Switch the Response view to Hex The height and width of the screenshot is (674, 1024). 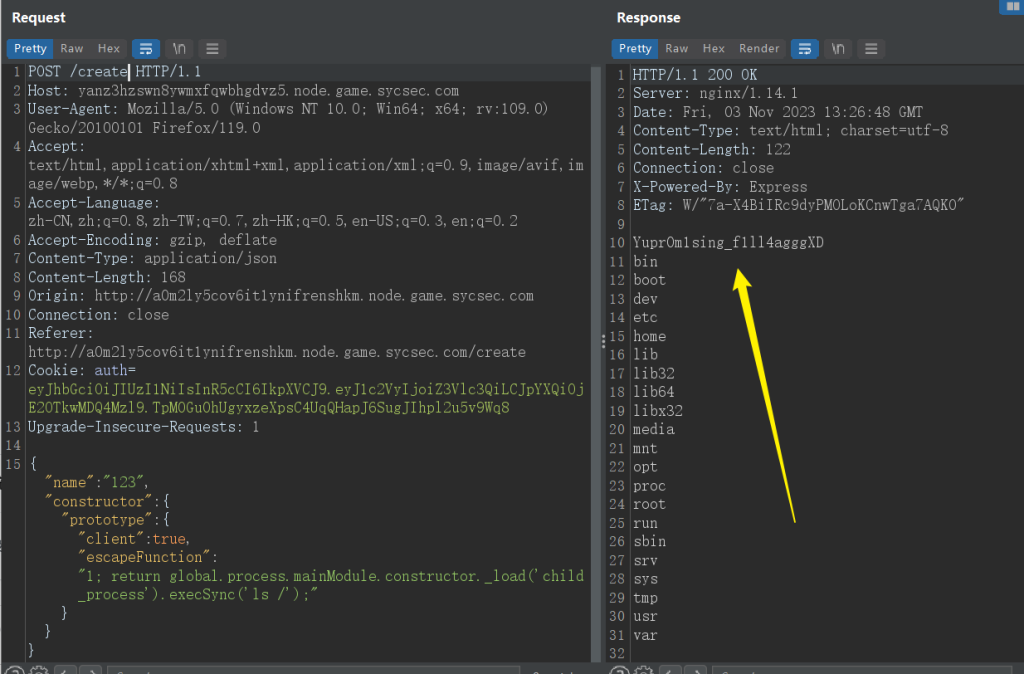713,48
